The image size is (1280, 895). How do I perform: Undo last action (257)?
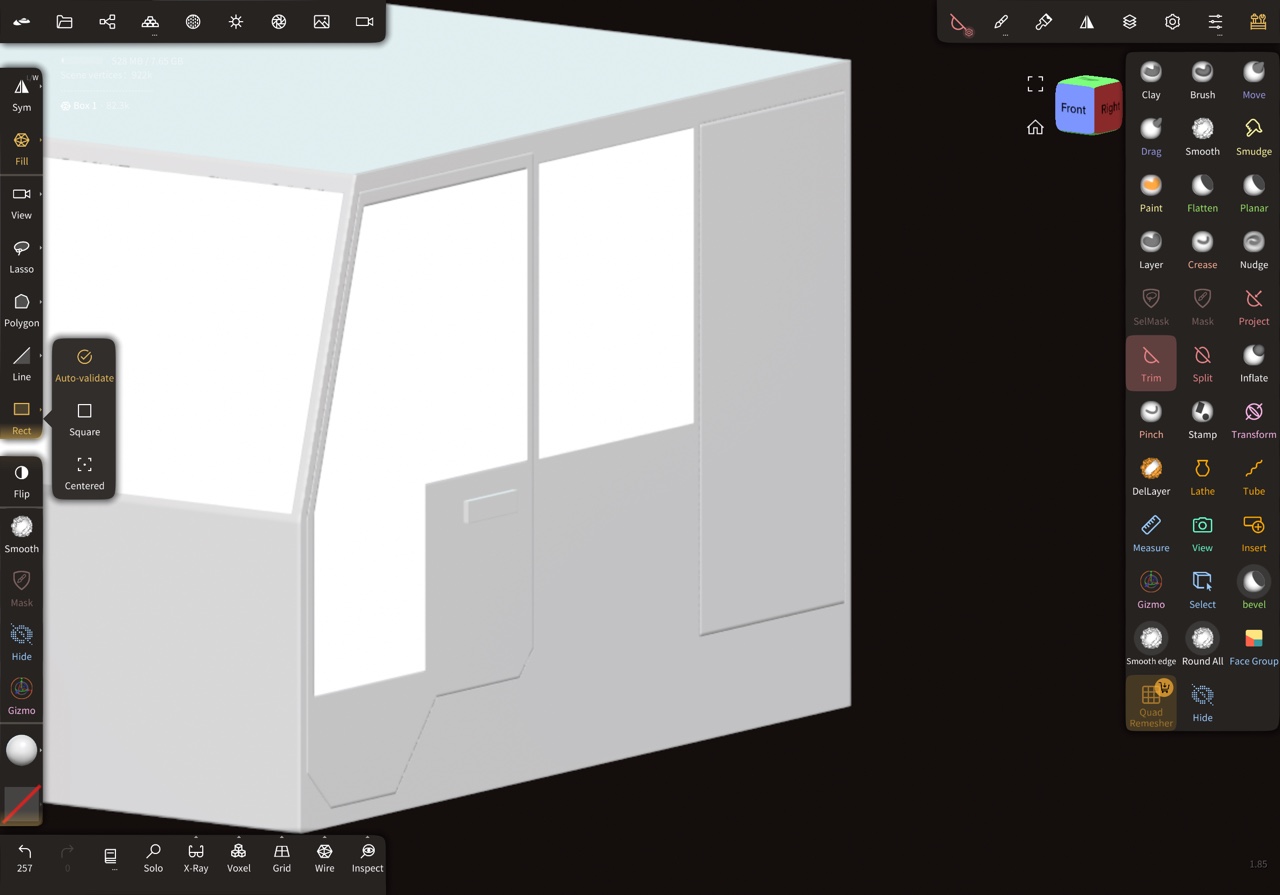25,857
